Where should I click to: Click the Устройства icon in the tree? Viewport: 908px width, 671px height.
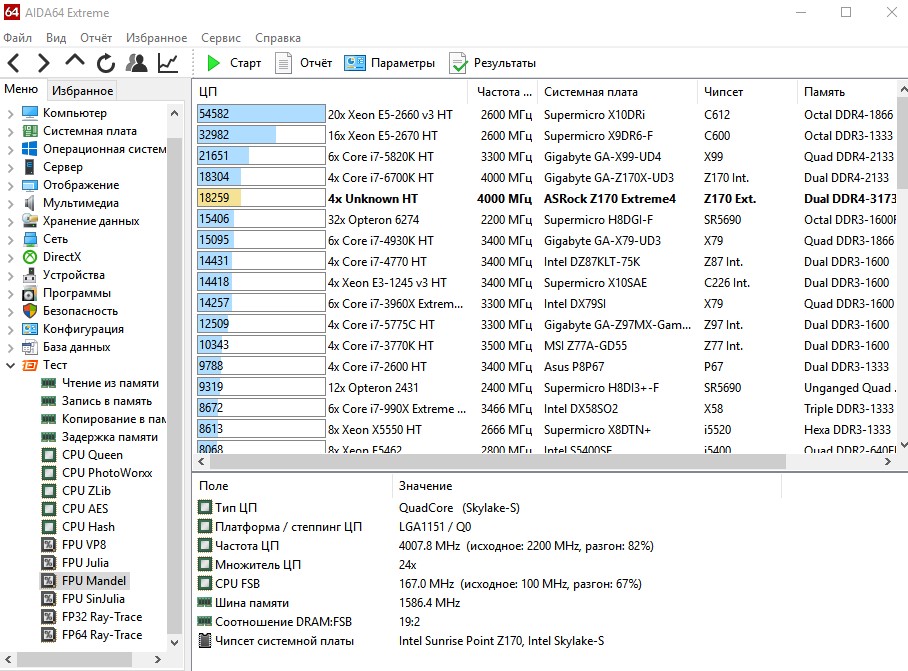(30, 275)
